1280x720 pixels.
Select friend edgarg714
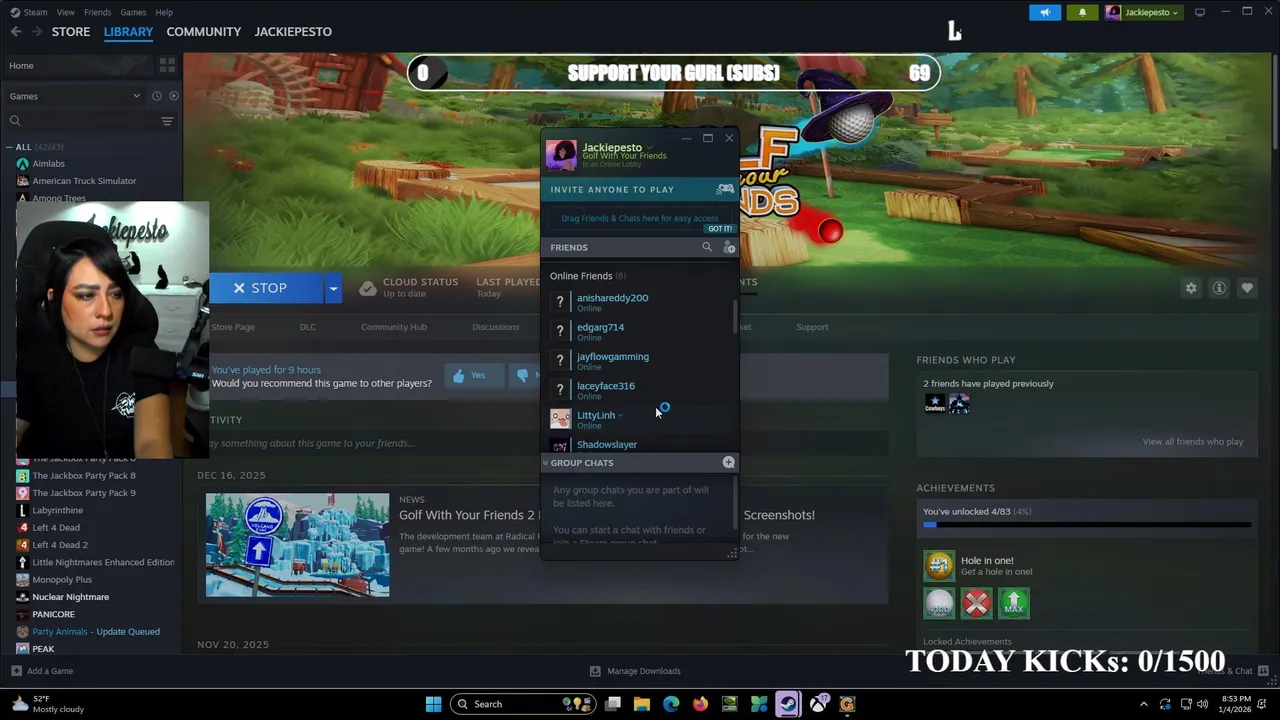640,331
